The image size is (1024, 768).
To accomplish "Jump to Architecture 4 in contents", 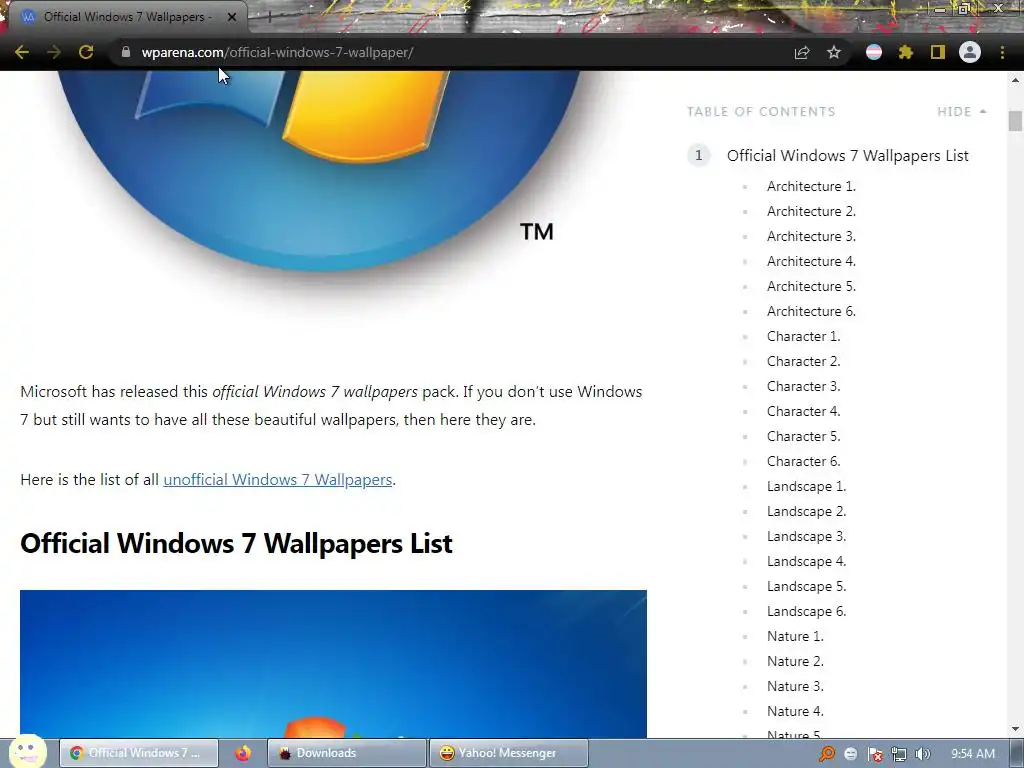I will point(811,261).
